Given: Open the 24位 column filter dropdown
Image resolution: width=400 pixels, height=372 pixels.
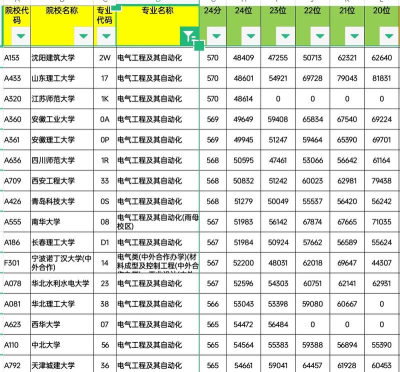Looking at the screenshot, I should [251, 36].
